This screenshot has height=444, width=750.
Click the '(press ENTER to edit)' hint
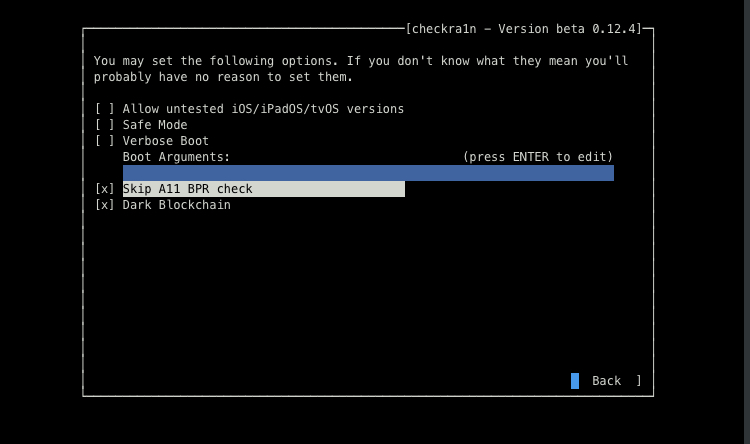pos(538,157)
